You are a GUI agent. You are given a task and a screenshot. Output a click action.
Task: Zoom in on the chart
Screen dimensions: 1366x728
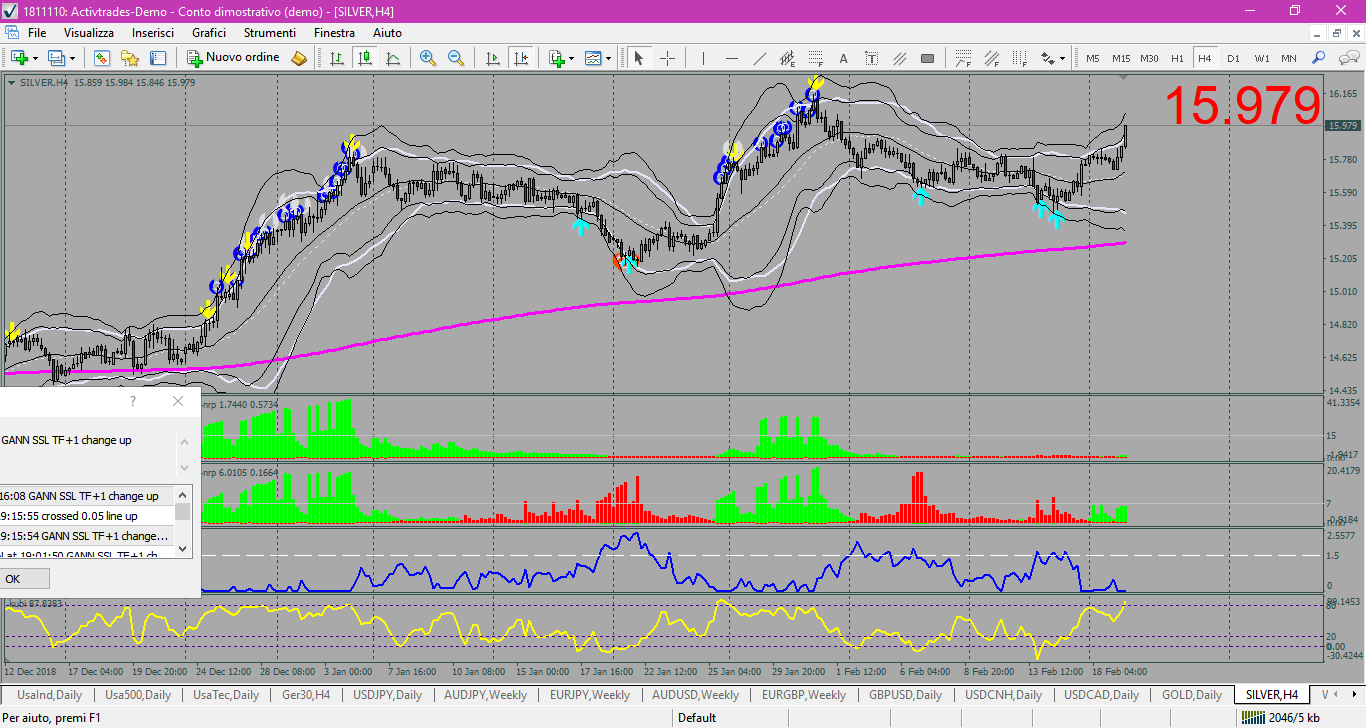point(428,58)
